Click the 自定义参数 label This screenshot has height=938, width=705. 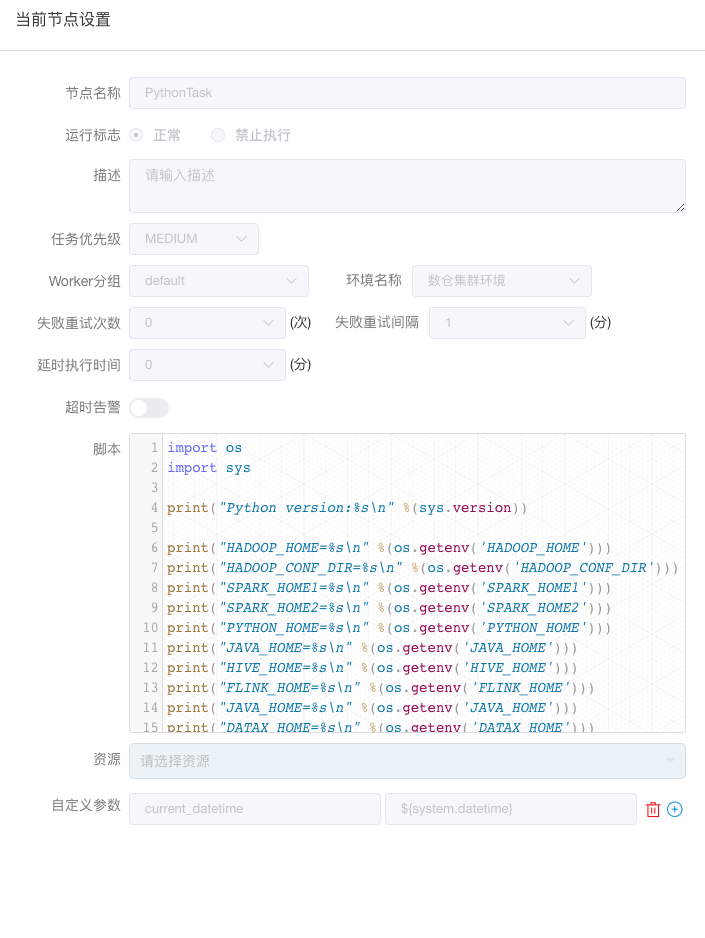point(86,805)
